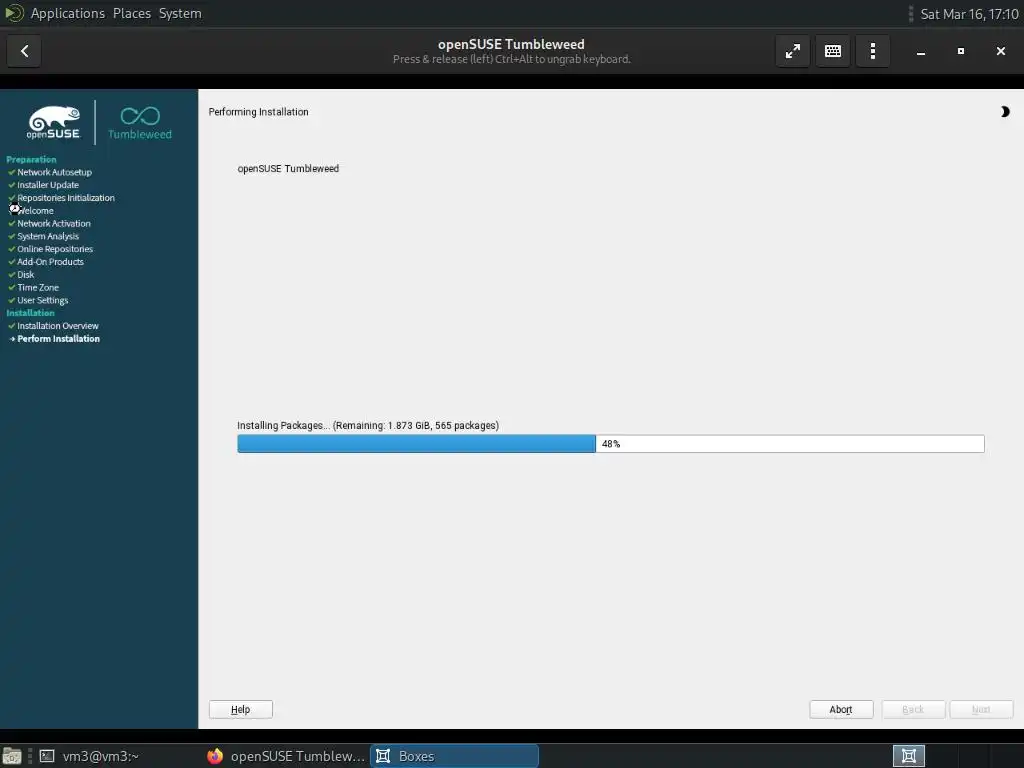The image size is (1024, 768).
Task: Select Network Activation step
Action: (54, 223)
